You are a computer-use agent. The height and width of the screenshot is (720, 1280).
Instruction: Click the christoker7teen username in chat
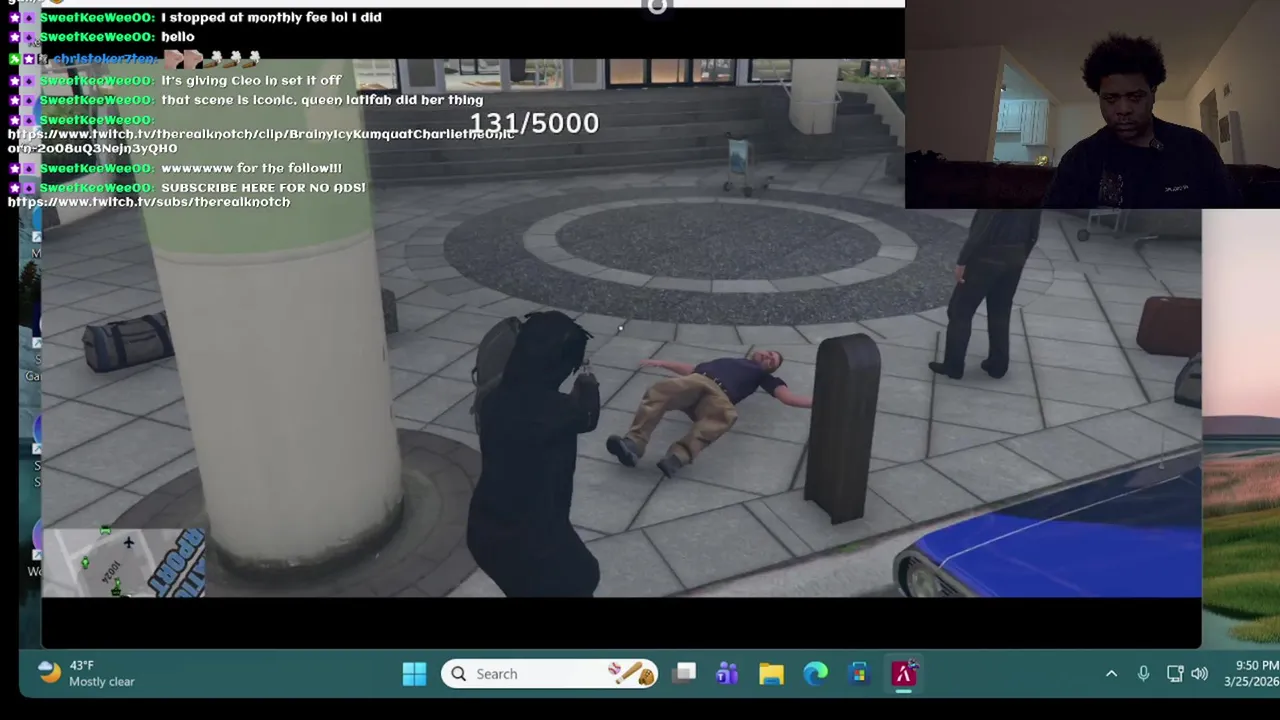pyautogui.click(x=104, y=60)
